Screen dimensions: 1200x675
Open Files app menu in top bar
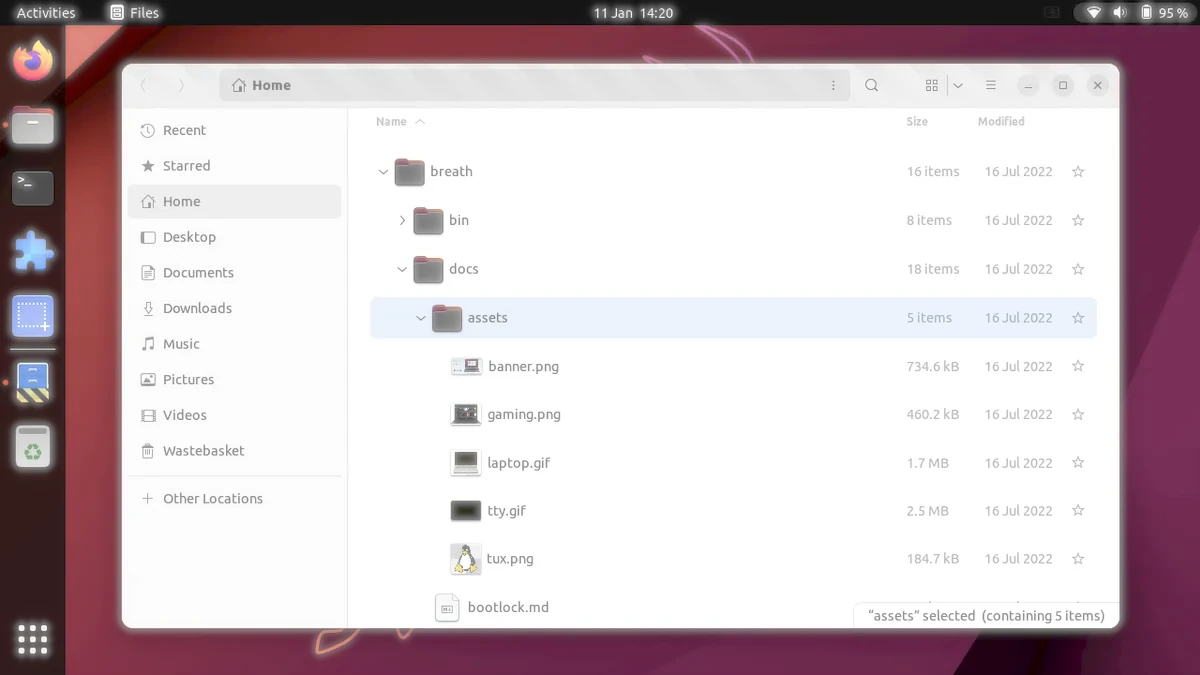134,13
